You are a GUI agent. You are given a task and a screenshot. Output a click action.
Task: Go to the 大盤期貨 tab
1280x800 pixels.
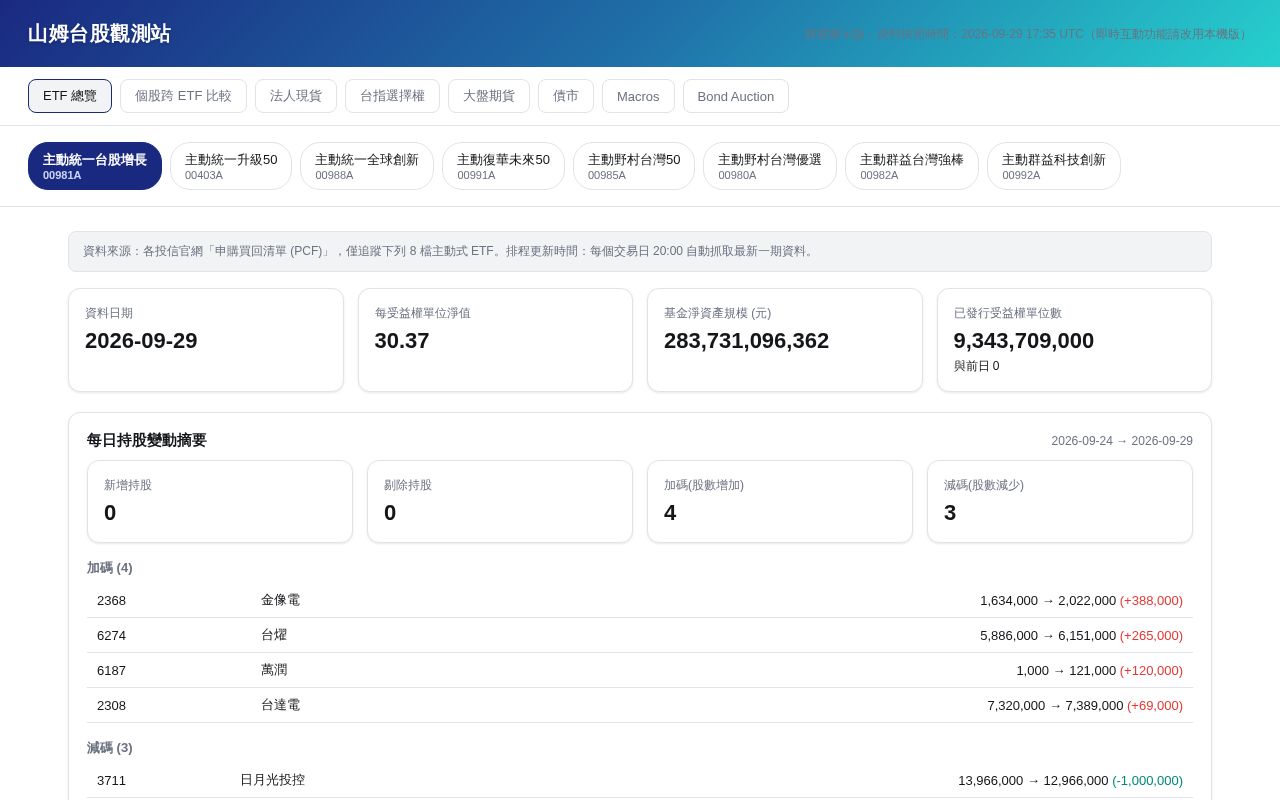pyautogui.click(x=489, y=96)
